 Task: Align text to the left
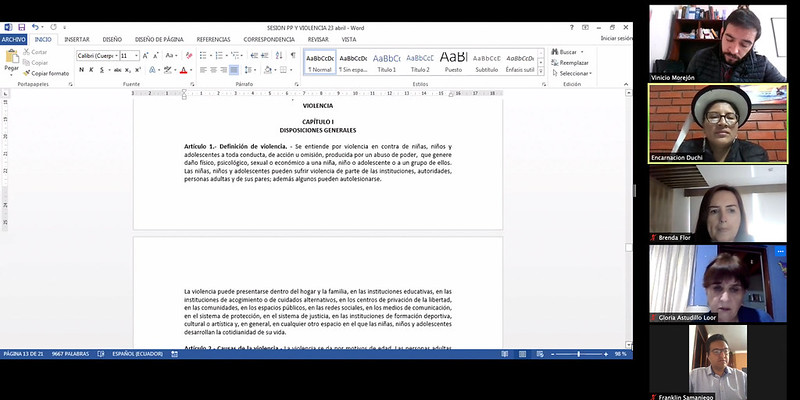(203, 70)
